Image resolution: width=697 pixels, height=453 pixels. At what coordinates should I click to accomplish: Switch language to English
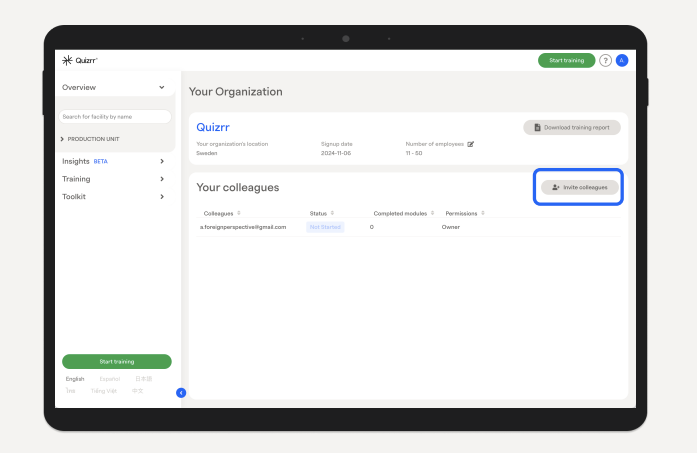(x=75, y=379)
